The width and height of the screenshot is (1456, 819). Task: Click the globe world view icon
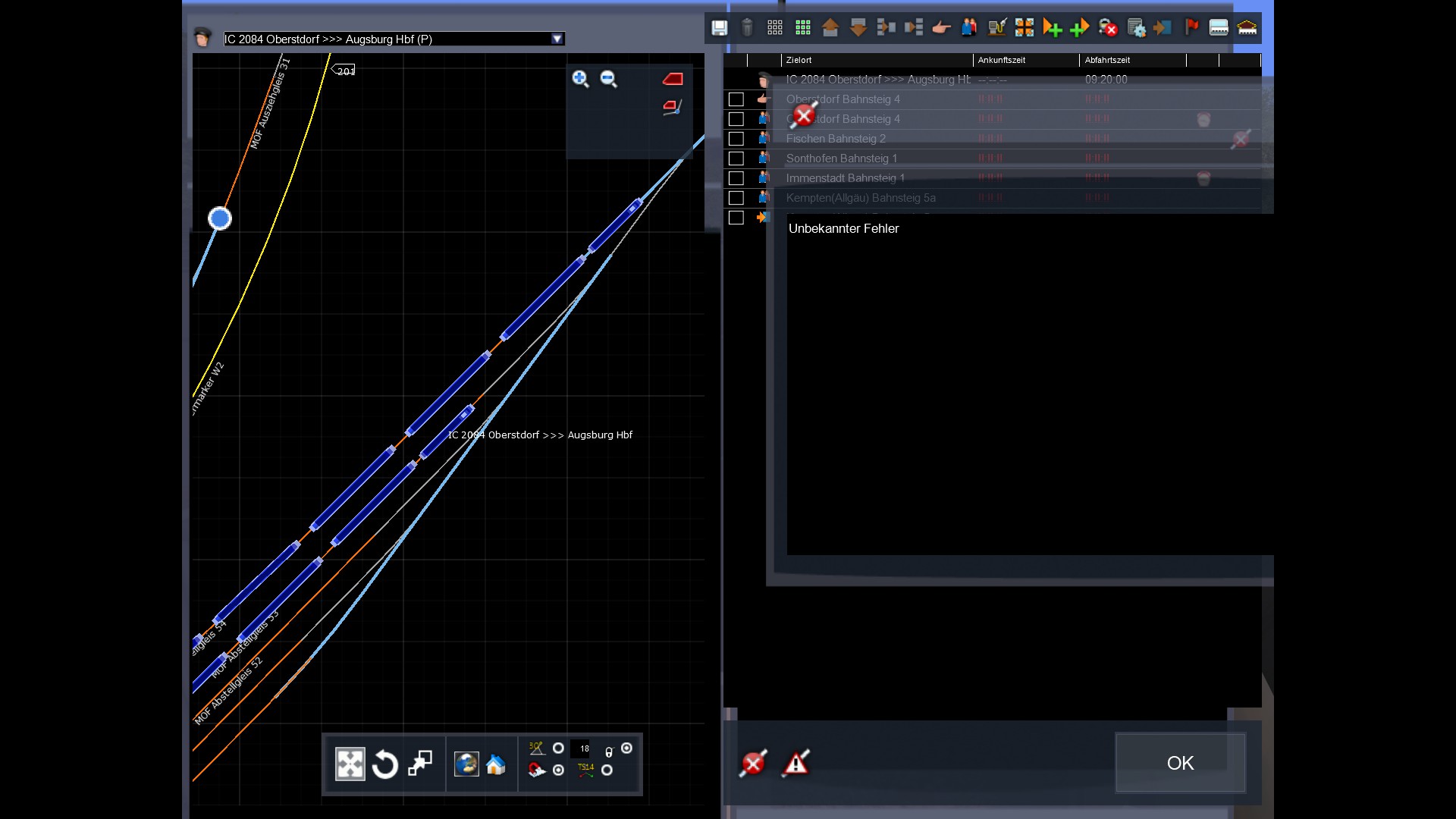pyautogui.click(x=466, y=764)
